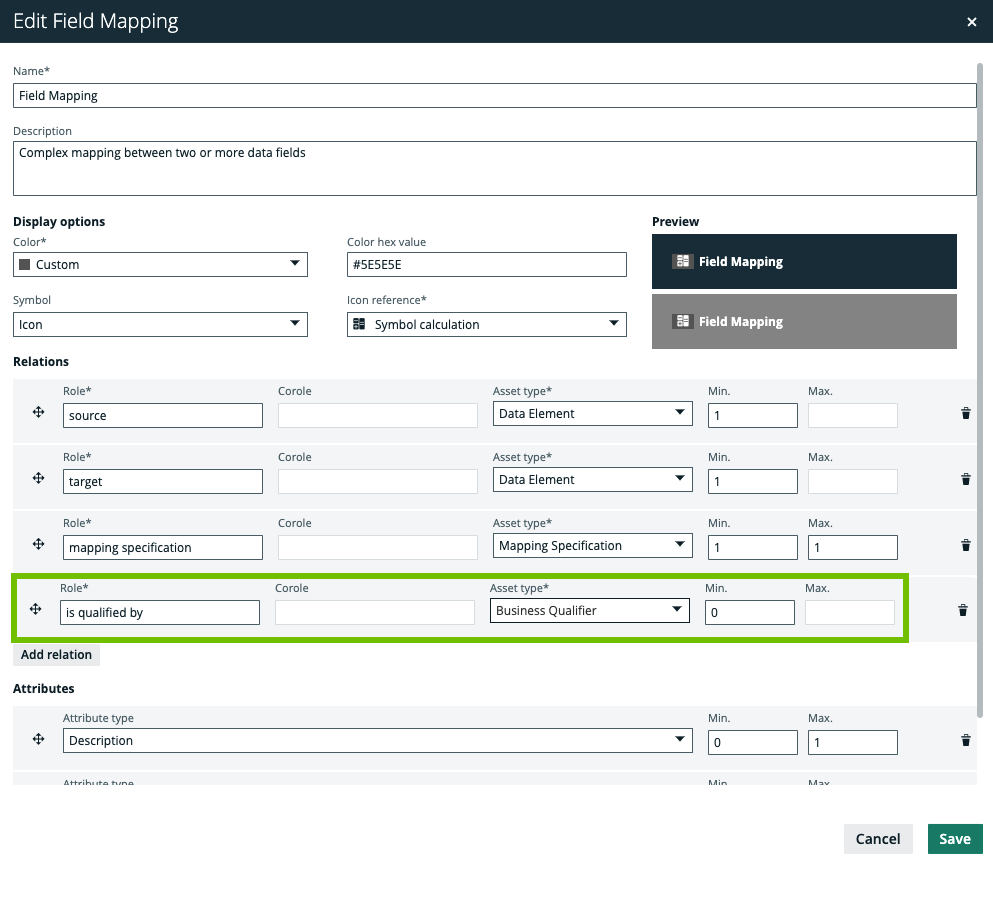Click the drag handle of the Description attribute
The width and height of the screenshot is (993, 900).
[38, 739]
